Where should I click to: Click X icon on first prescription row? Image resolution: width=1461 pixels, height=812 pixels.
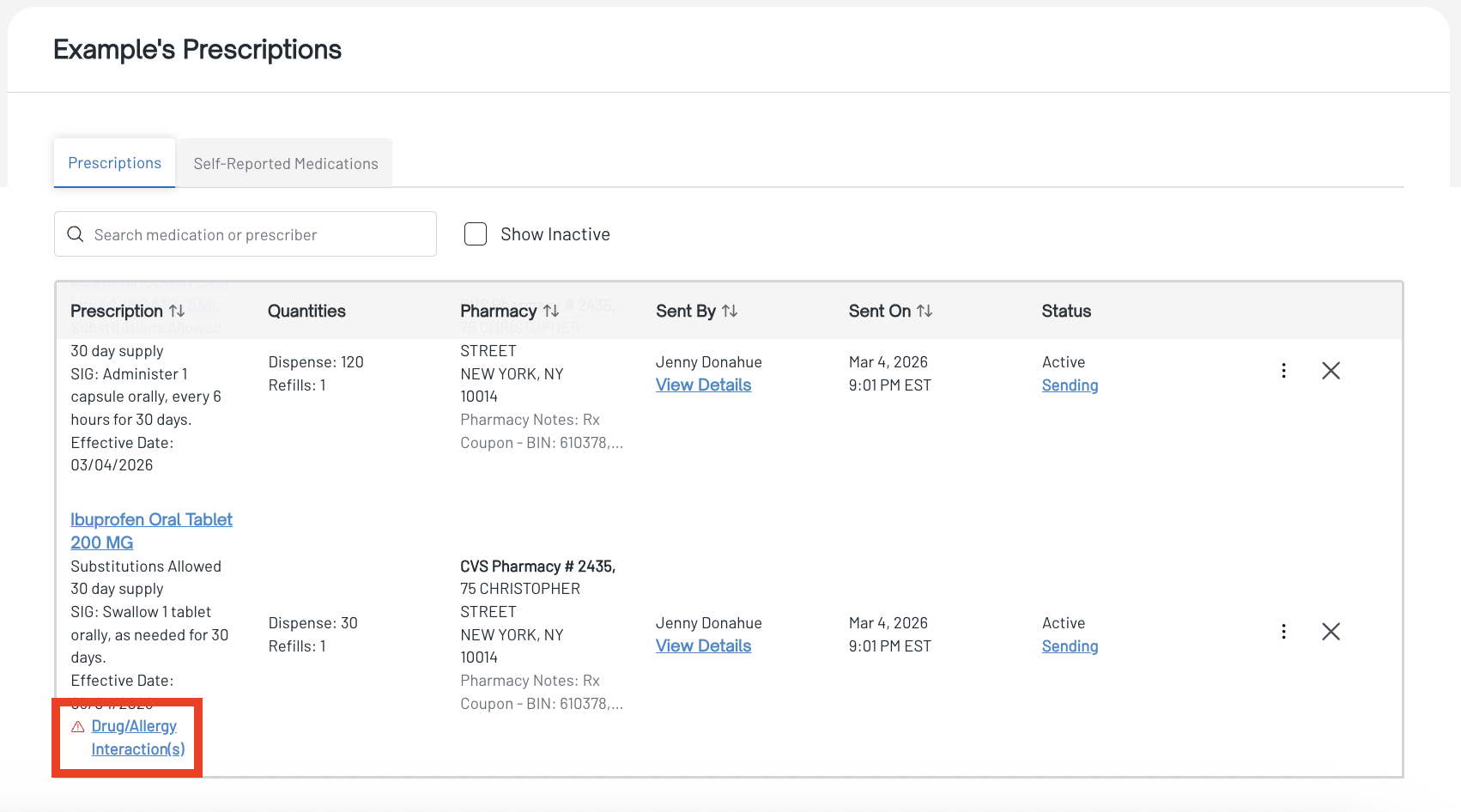tap(1331, 371)
